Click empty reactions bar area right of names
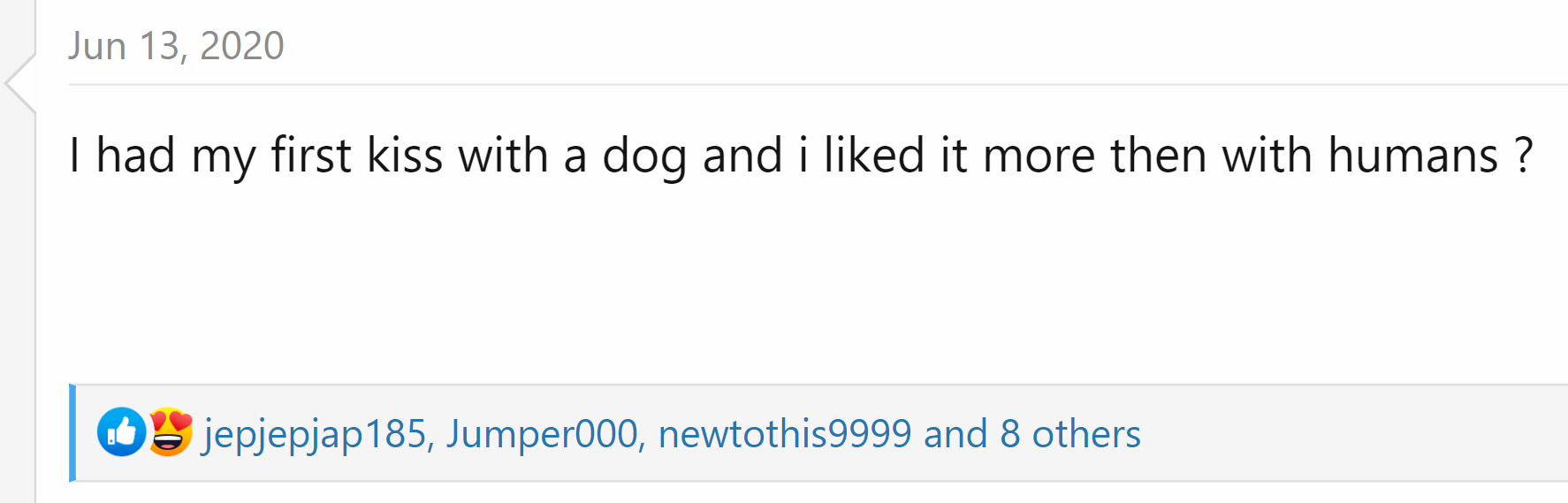This screenshot has width=1568, height=503. coord(1352,433)
